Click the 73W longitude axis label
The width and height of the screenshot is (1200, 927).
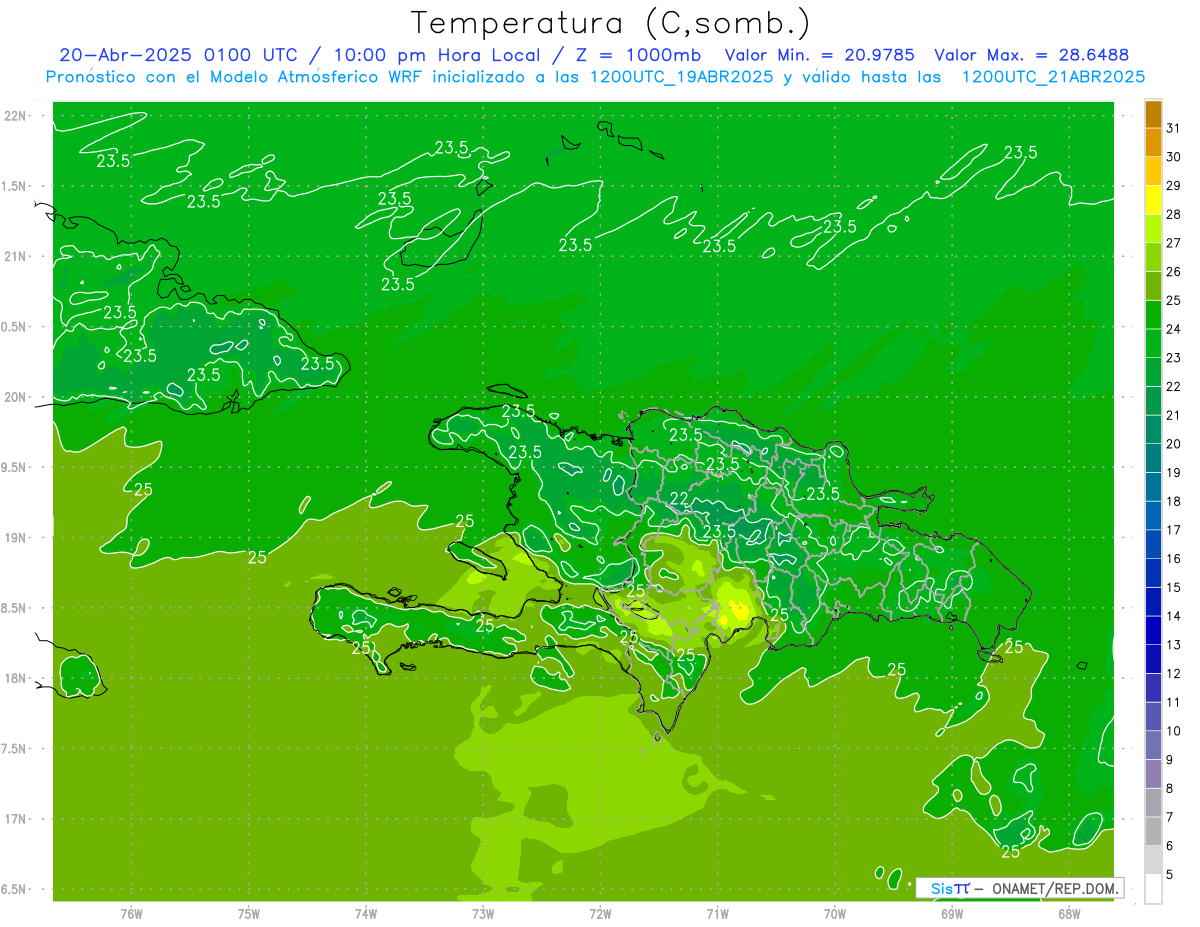tap(483, 913)
